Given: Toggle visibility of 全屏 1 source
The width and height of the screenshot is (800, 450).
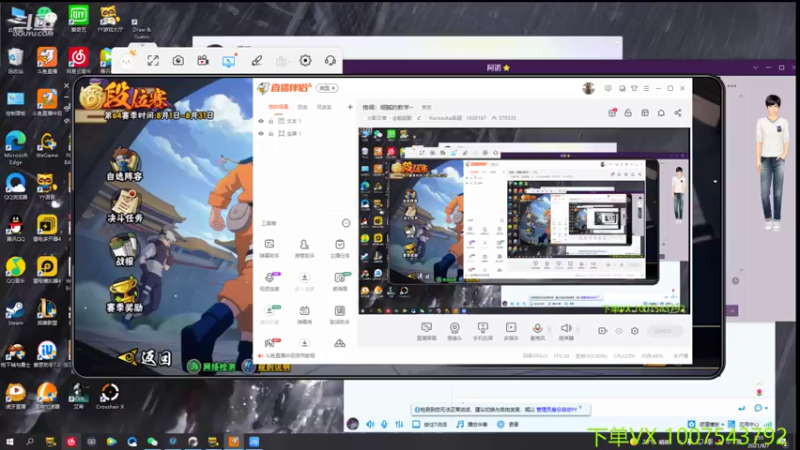Looking at the screenshot, I should (x=261, y=134).
